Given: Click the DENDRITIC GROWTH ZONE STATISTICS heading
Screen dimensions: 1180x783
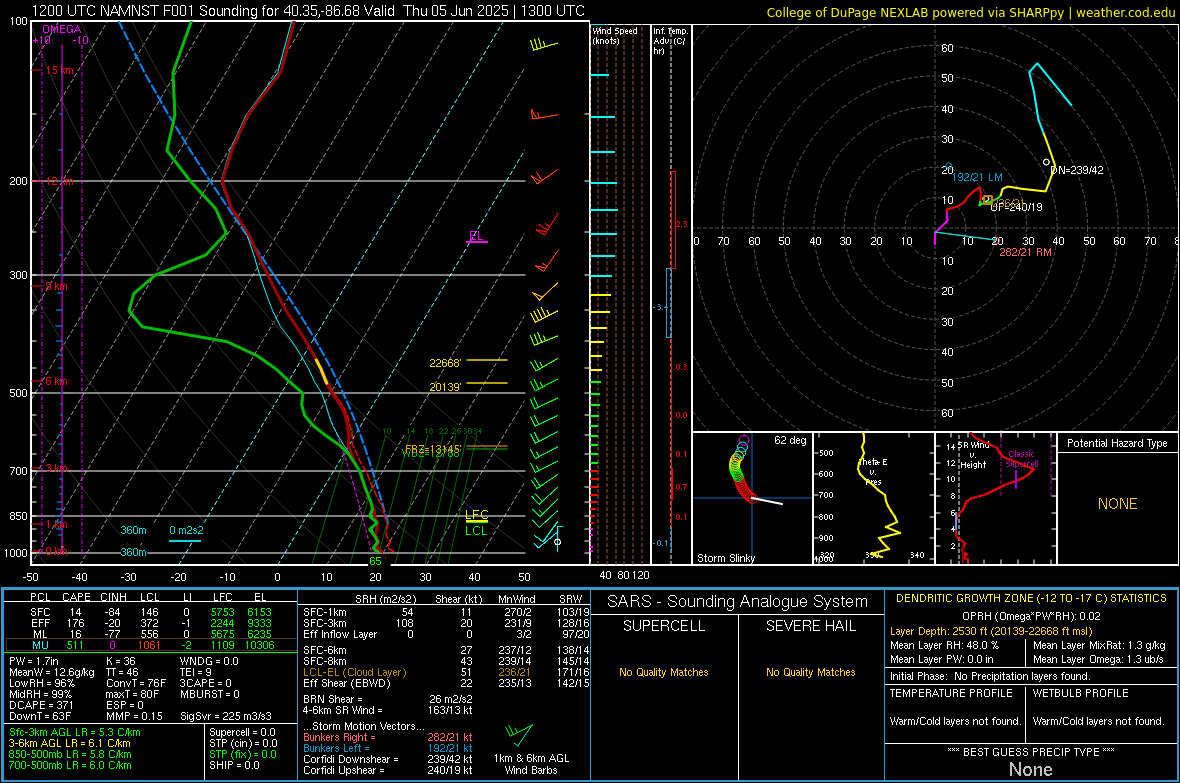Looking at the screenshot, I should [1031, 599].
